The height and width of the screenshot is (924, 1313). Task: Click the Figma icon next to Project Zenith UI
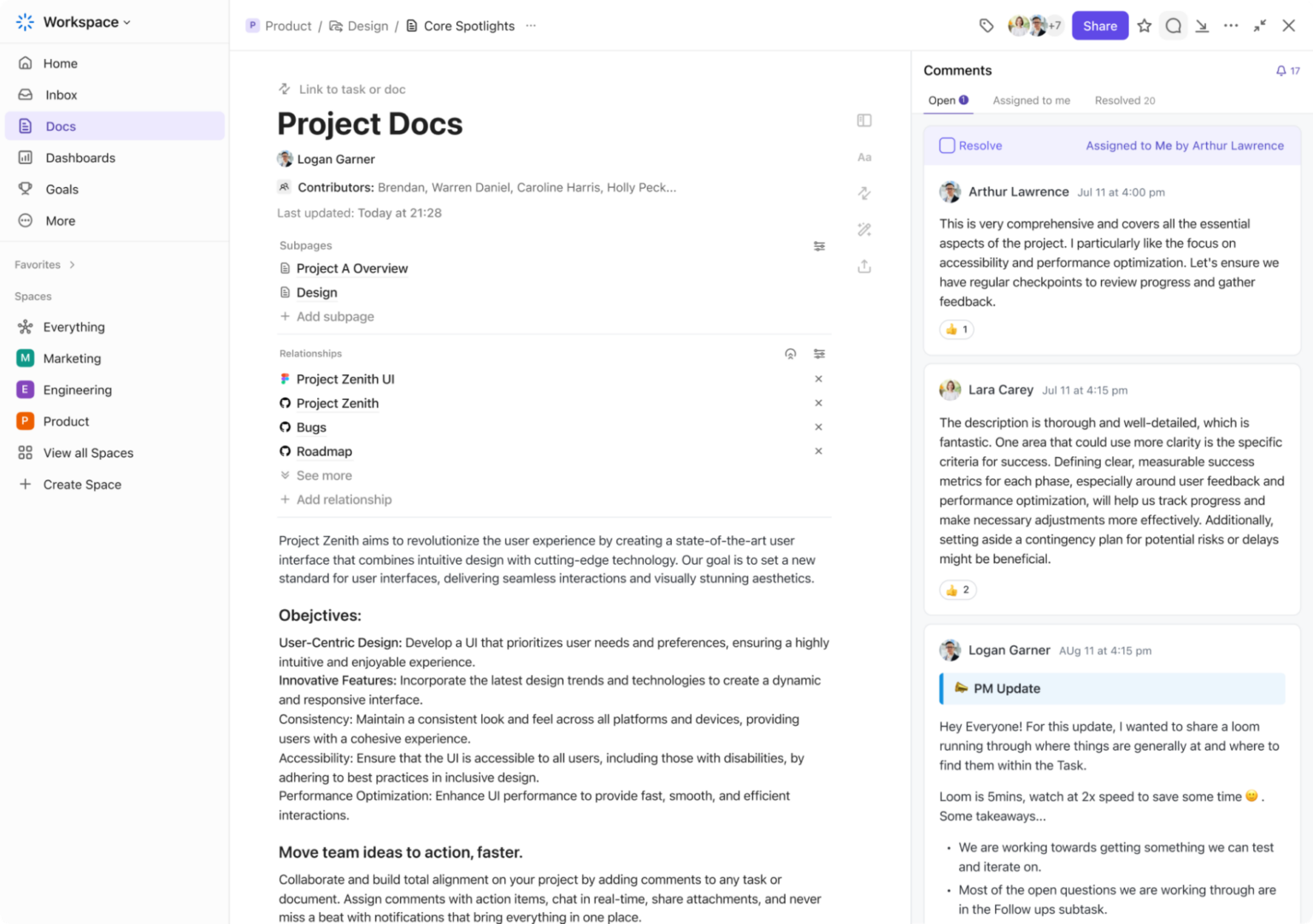(285, 379)
